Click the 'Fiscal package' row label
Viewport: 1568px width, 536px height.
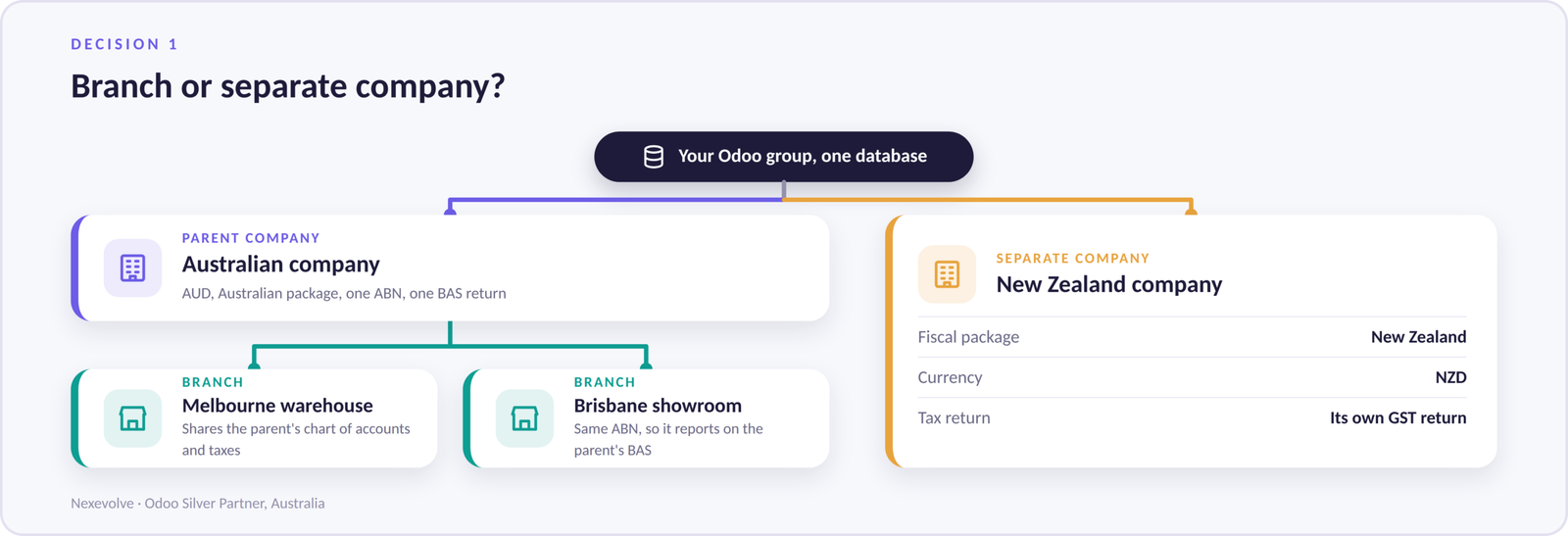[x=968, y=337]
